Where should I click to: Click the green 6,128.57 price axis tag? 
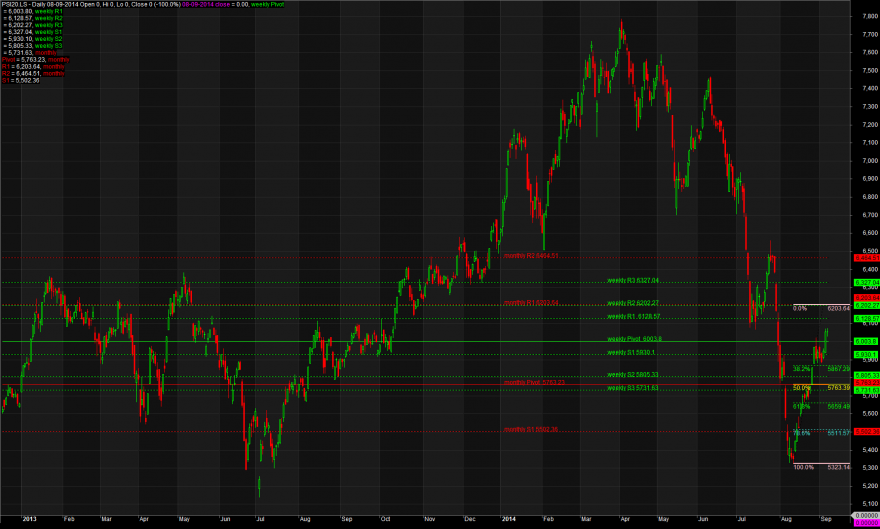pos(866,319)
